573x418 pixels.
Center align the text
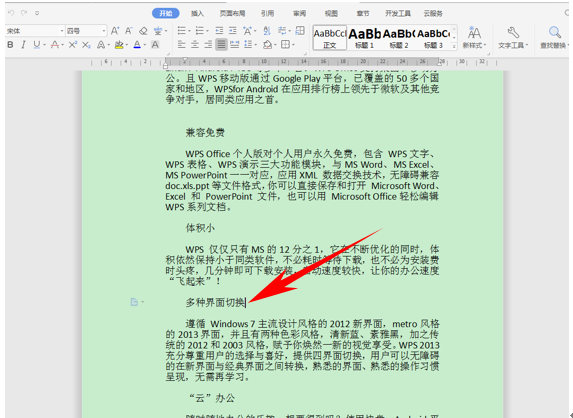(x=195, y=45)
